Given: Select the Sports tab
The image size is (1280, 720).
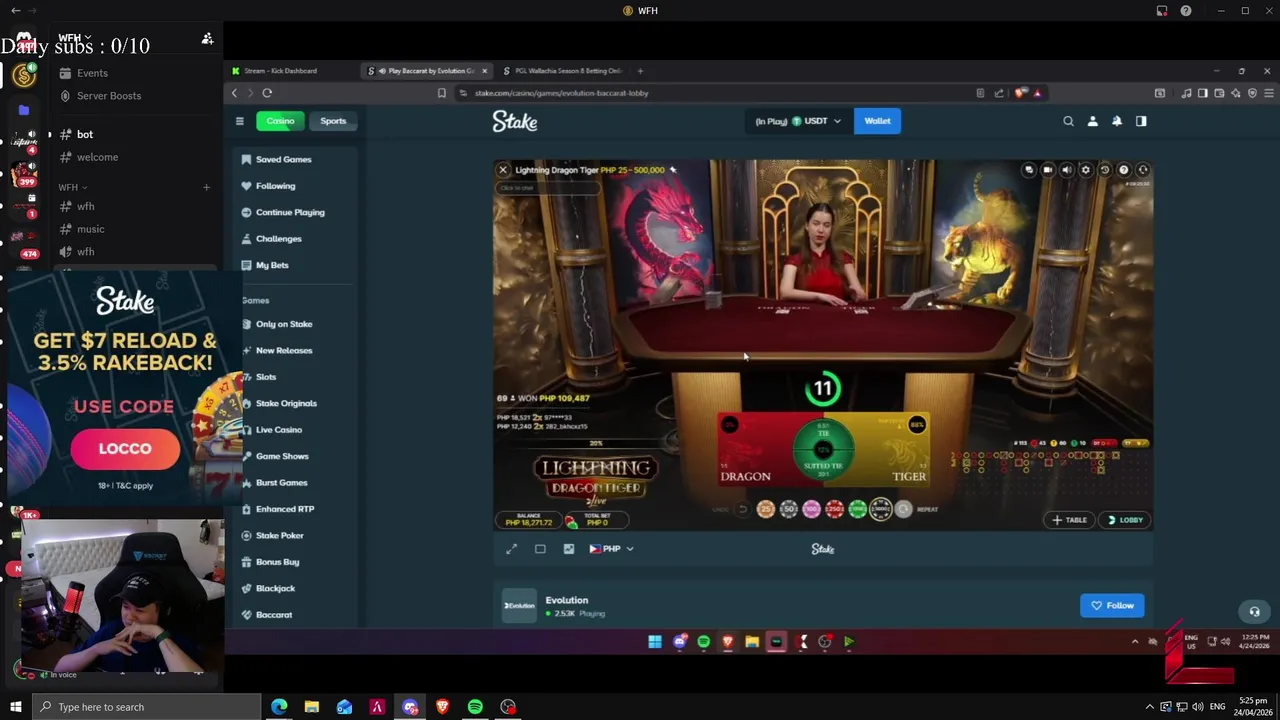Looking at the screenshot, I should 333,121.
